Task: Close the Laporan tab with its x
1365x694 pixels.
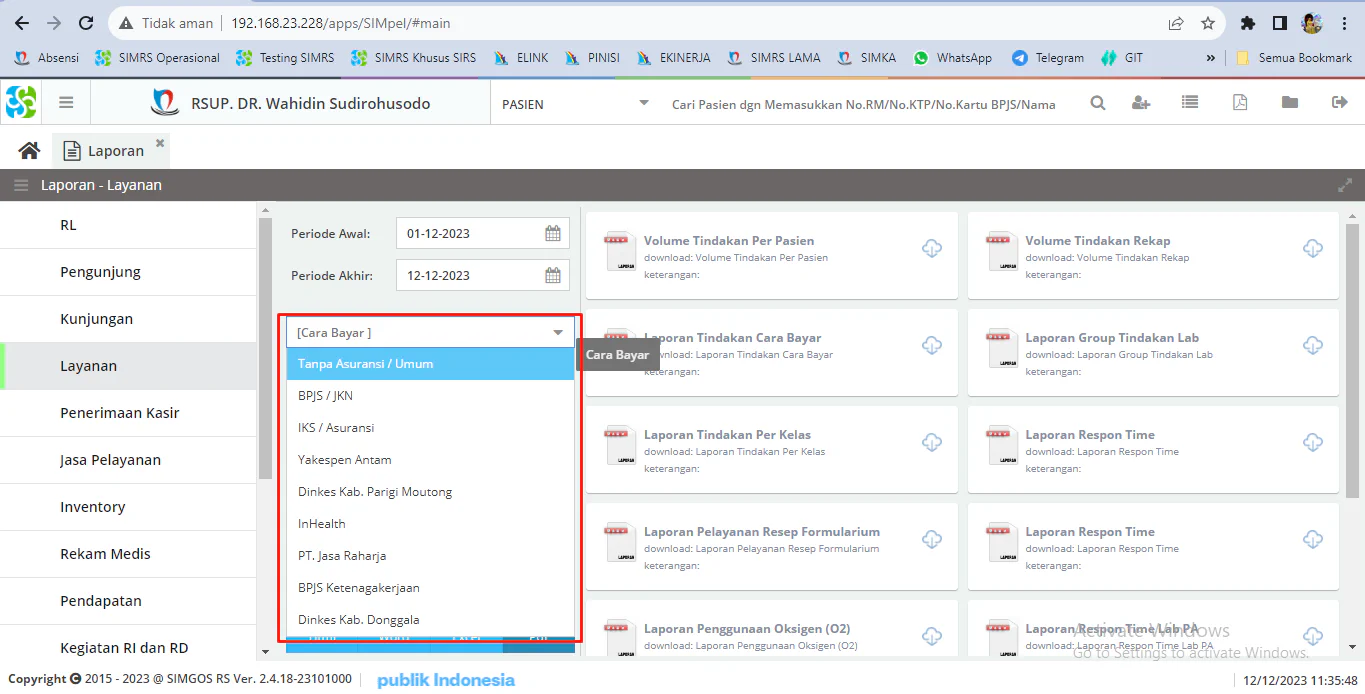Action: pyautogui.click(x=160, y=143)
